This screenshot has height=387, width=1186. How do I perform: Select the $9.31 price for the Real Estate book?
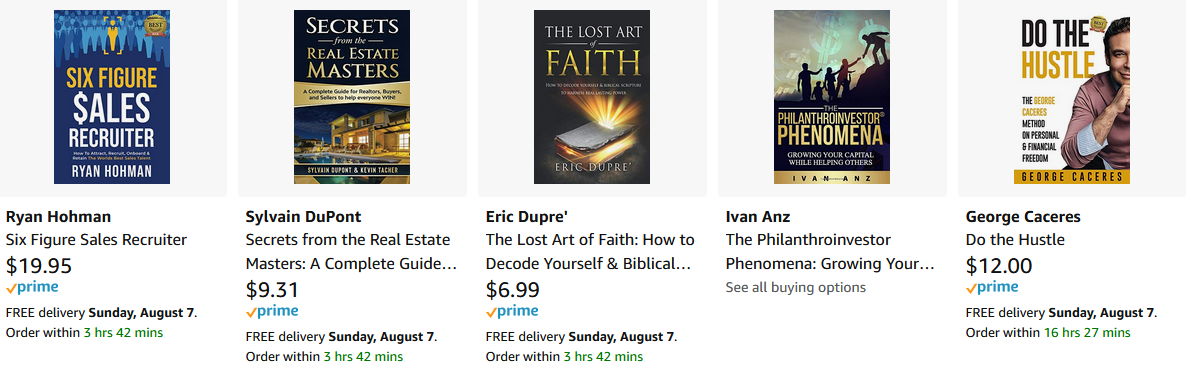click(272, 289)
